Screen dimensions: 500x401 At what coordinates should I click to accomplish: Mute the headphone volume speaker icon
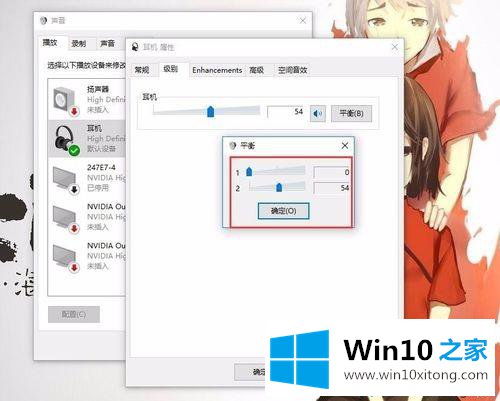317,114
